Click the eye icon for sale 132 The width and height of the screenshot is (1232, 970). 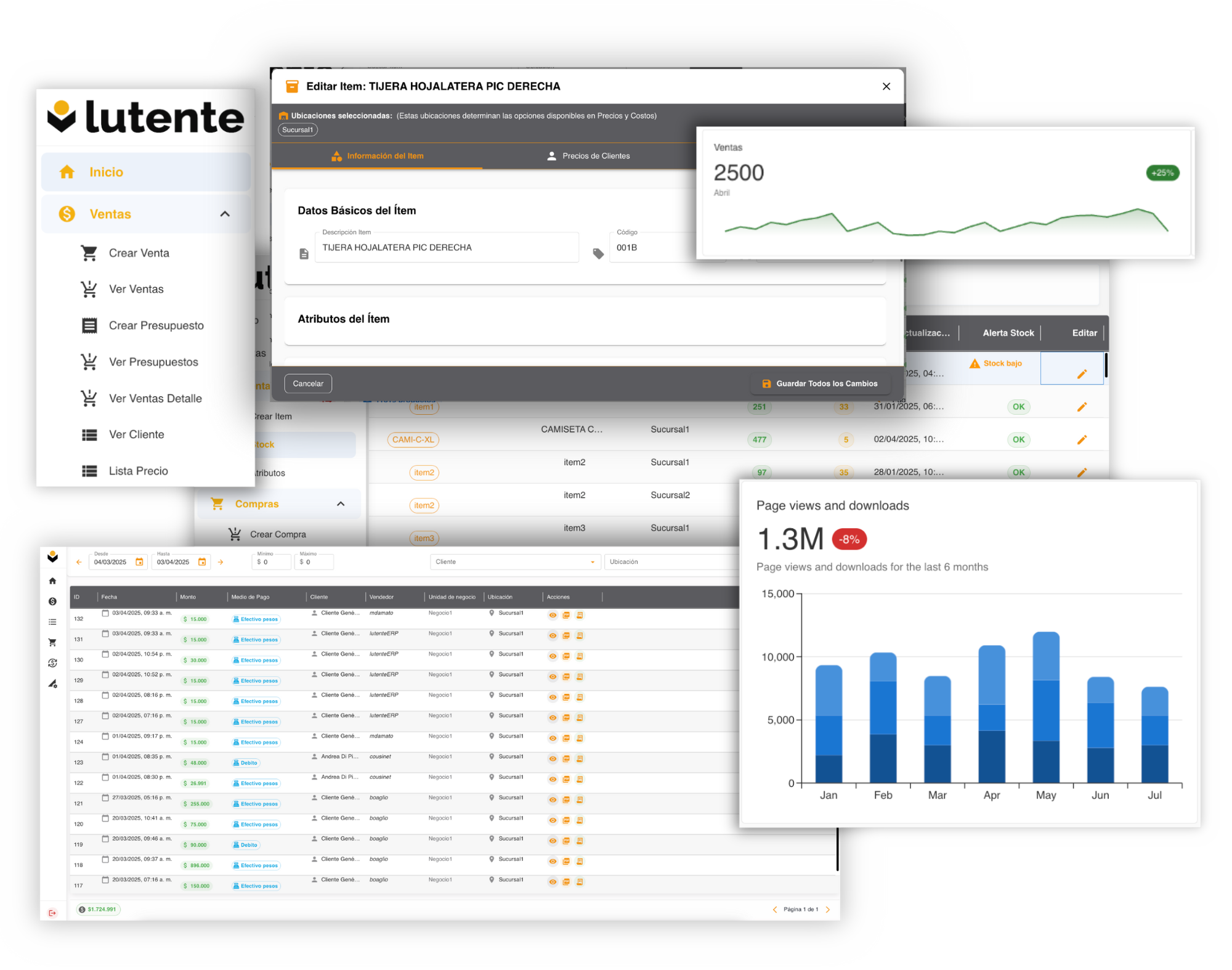[x=553, y=616]
